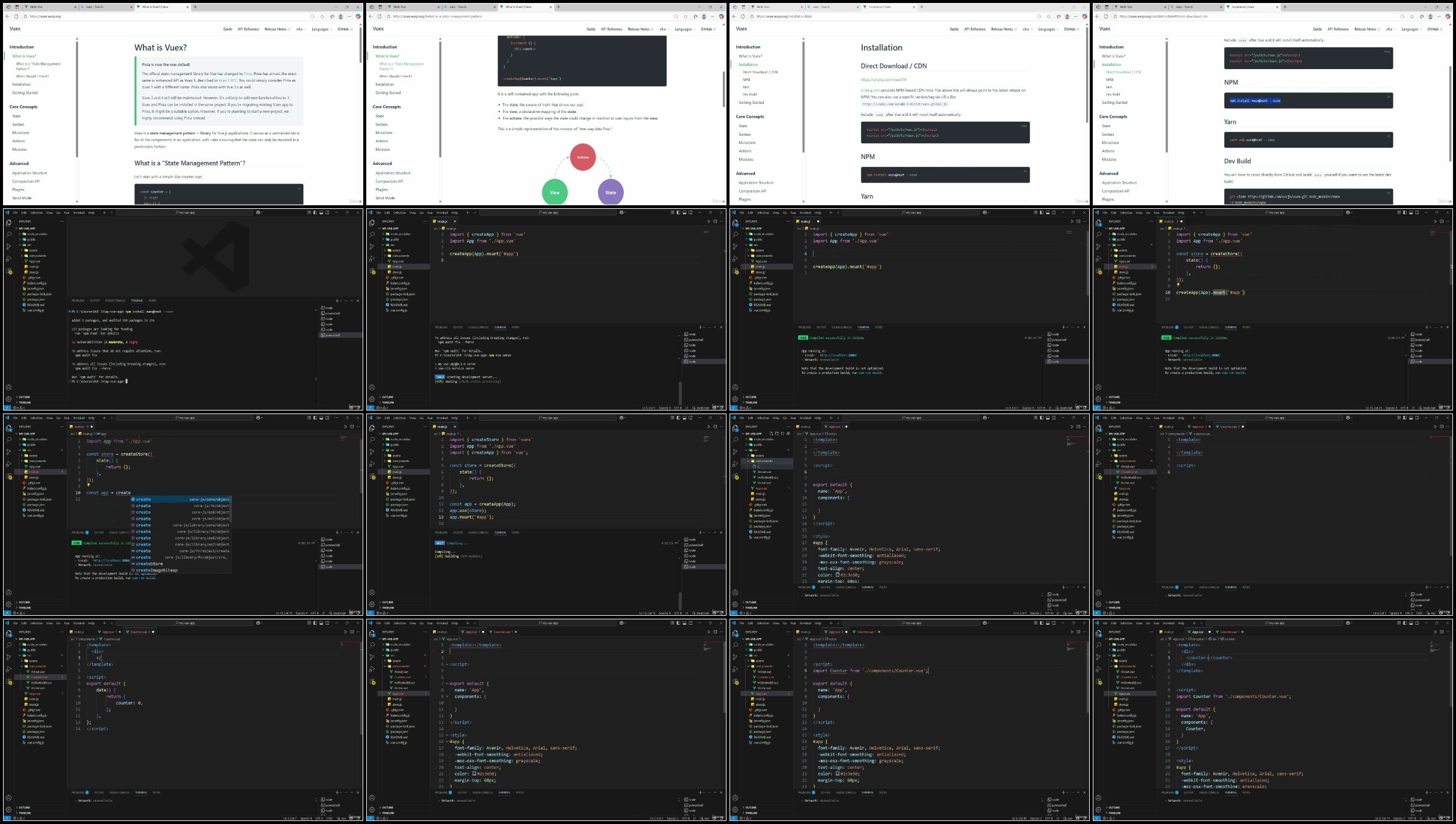1456x824 pixels.
Task: Switch to PROBLEMS tab in npm install output window
Action: pyautogui.click(x=78, y=301)
